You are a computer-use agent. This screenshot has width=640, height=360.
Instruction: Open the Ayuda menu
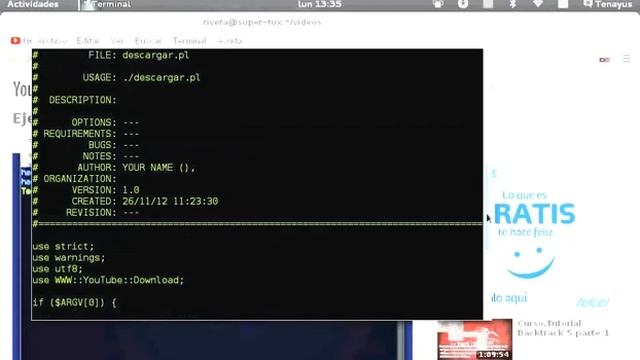(230, 41)
